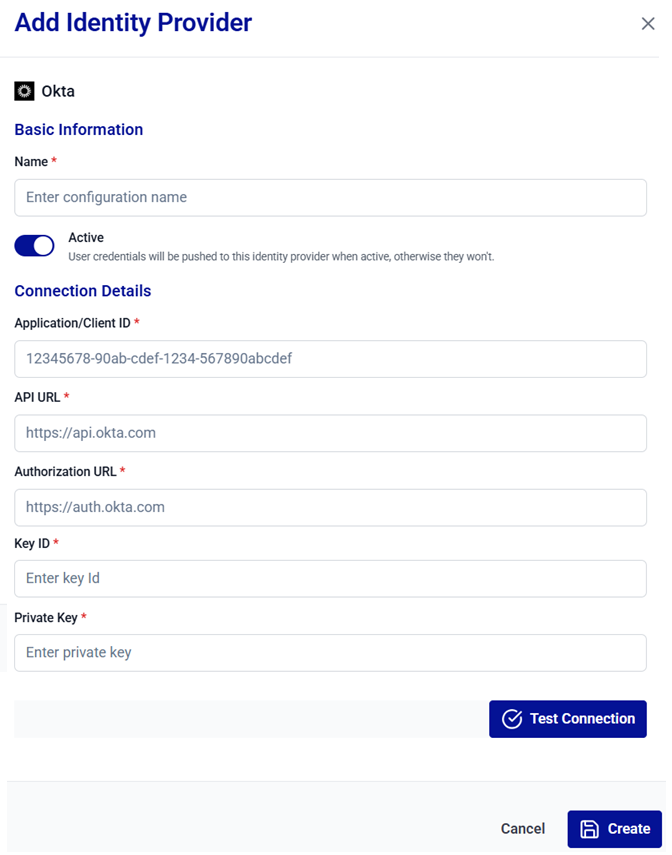Click the checkmark icon on Test Connection
The height and width of the screenshot is (855, 672).
512,719
